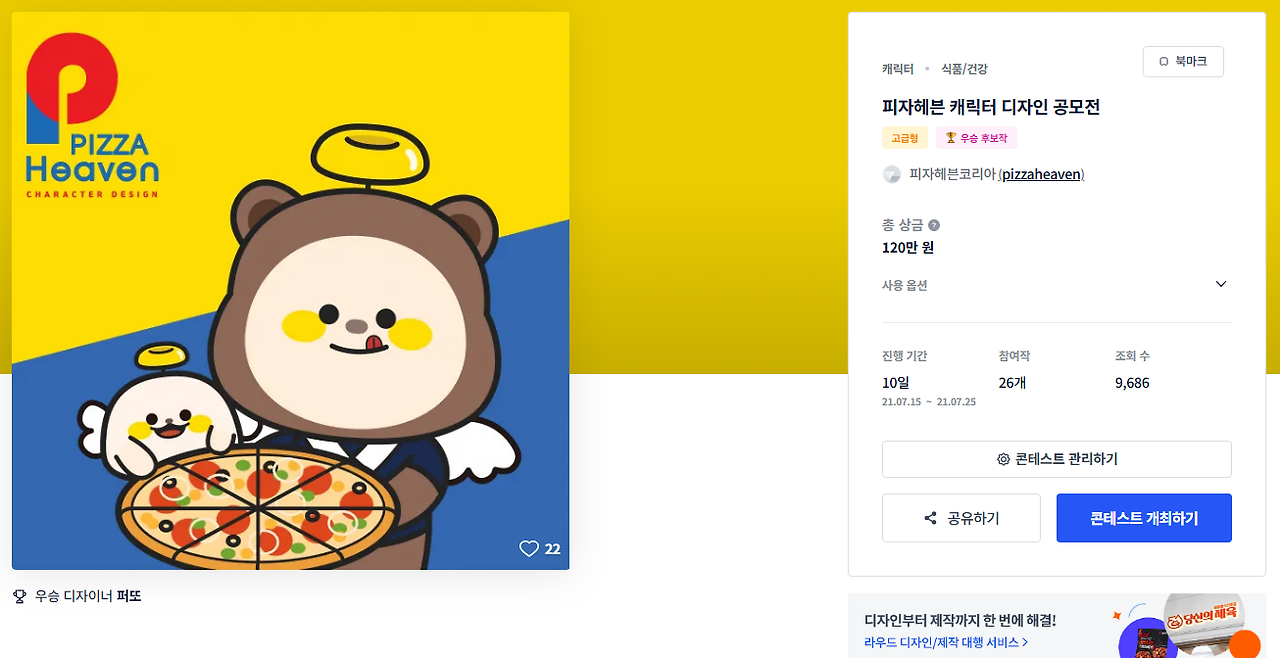Click the 콘테스트 개최하기 button
Viewport: 1280px width, 658px height.
[x=1144, y=518]
